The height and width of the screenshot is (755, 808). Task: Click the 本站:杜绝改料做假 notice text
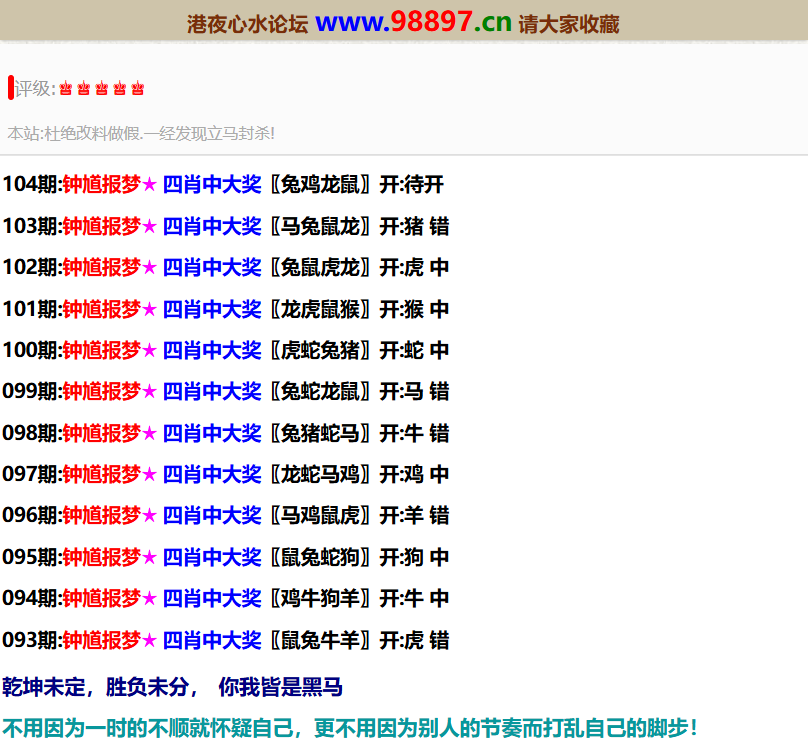[x=141, y=133]
